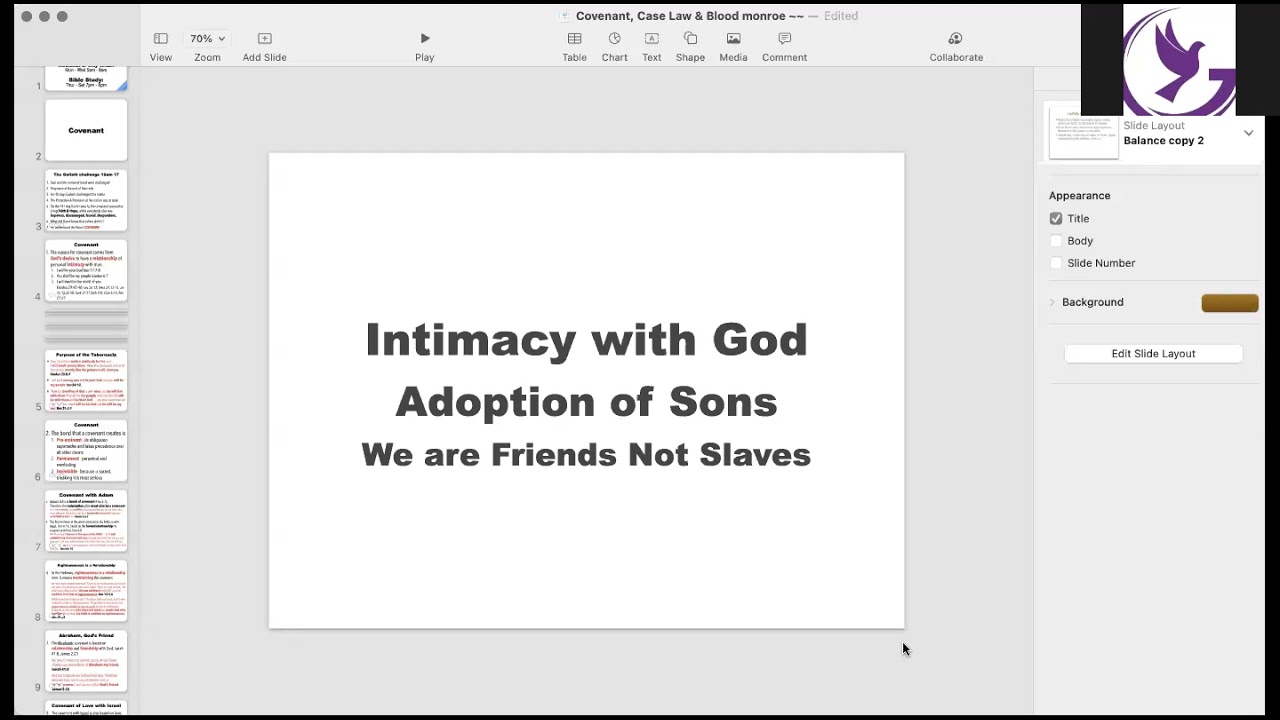Open the Media insert menu
This screenshot has width=1280, height=720.
coord(733,38)
